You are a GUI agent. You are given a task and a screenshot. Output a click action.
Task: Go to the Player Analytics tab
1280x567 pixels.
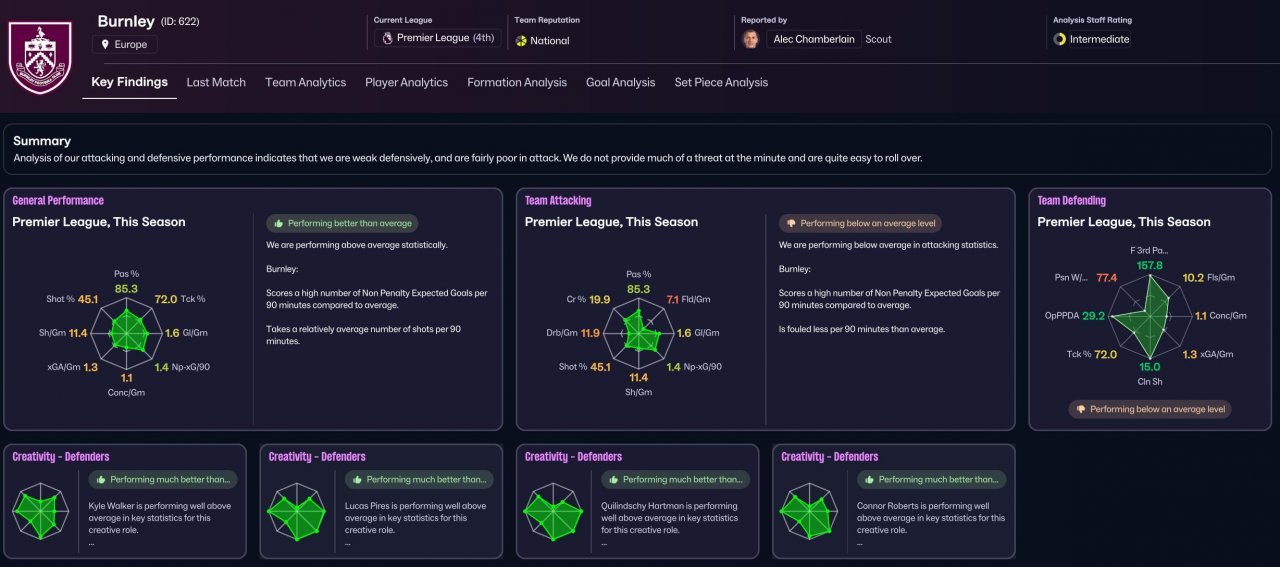(x=406, y=82)
